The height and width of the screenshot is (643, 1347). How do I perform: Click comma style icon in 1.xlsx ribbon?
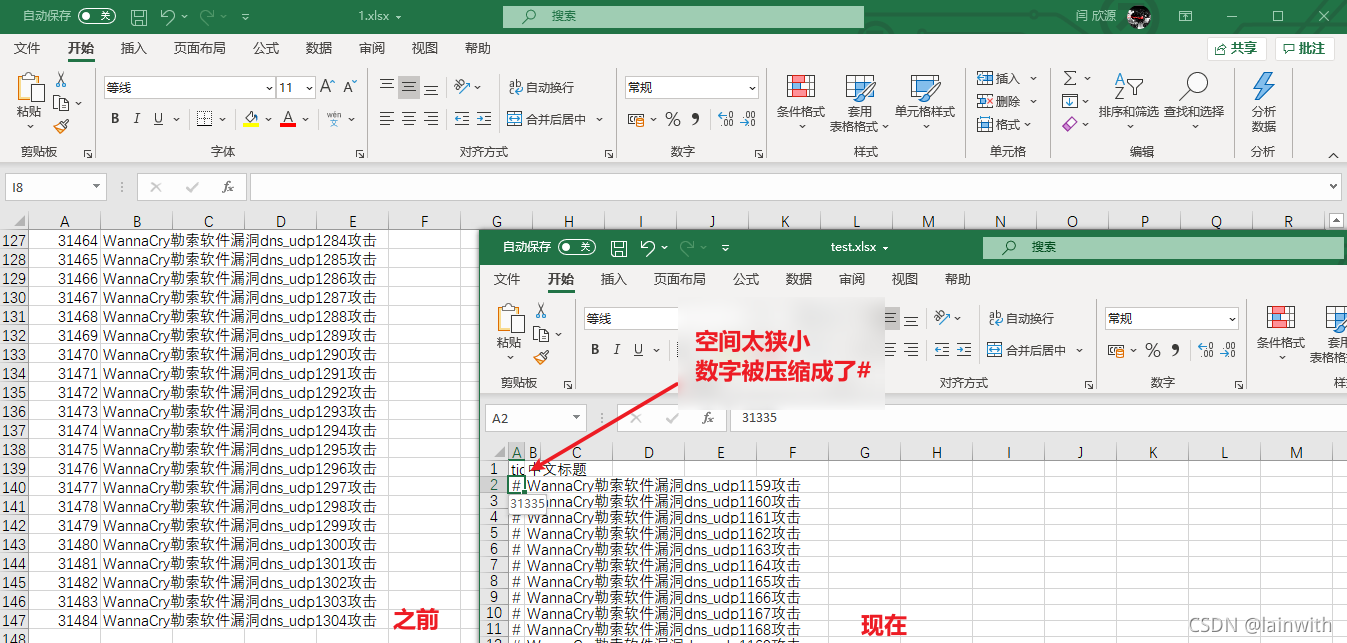click(x=696, y=119)
